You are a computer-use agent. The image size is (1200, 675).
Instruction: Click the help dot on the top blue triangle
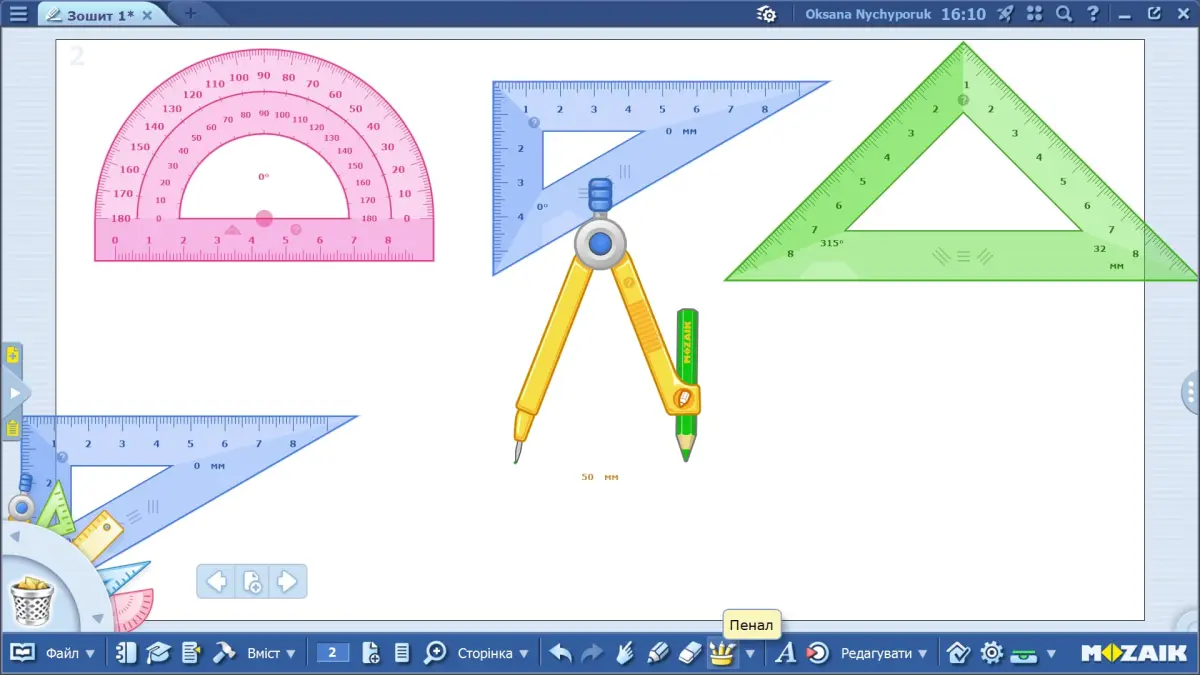pyautogui.click(x=534, y=123)
